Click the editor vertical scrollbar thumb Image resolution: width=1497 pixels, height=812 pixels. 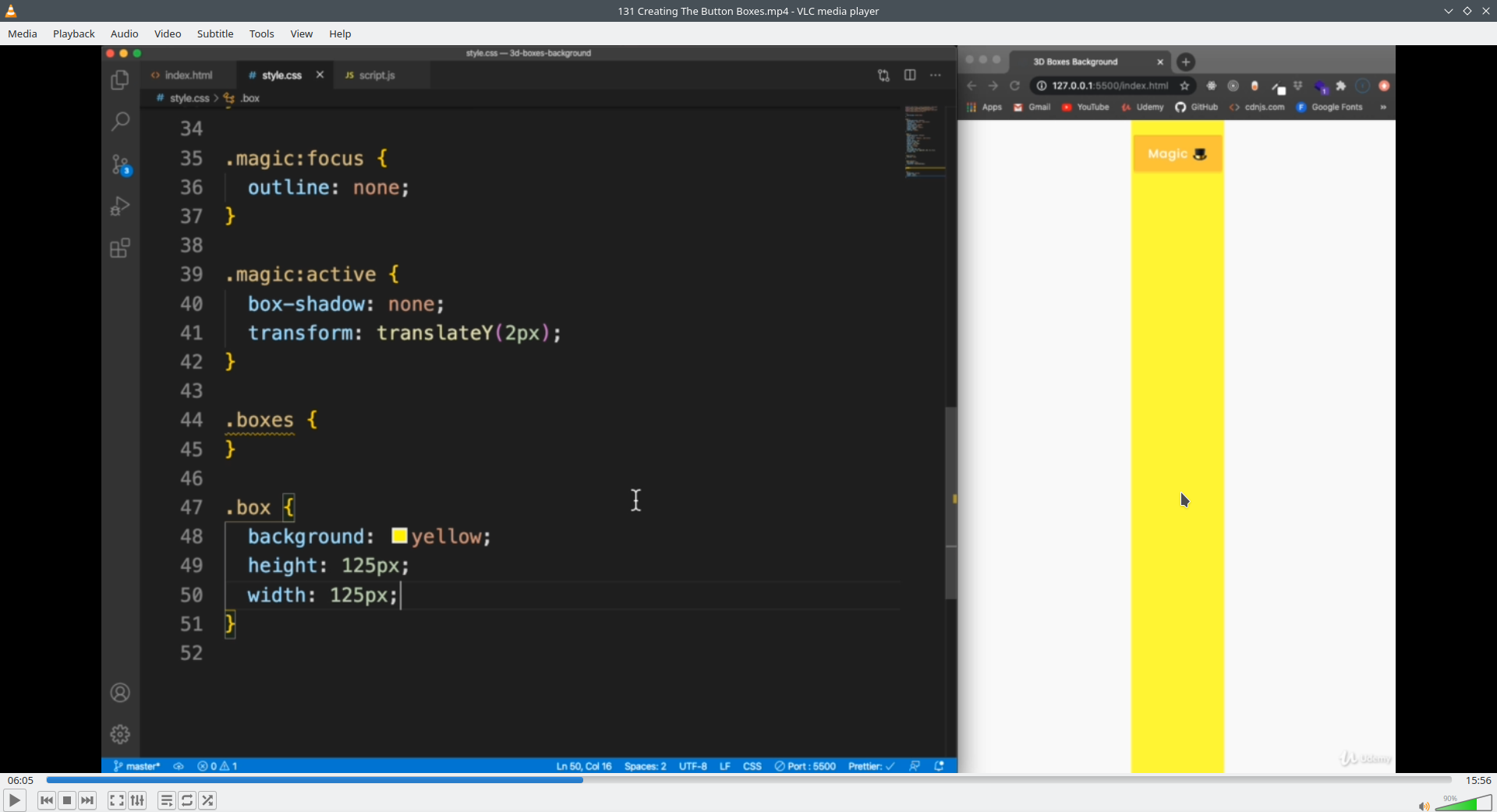pos(951,503)
